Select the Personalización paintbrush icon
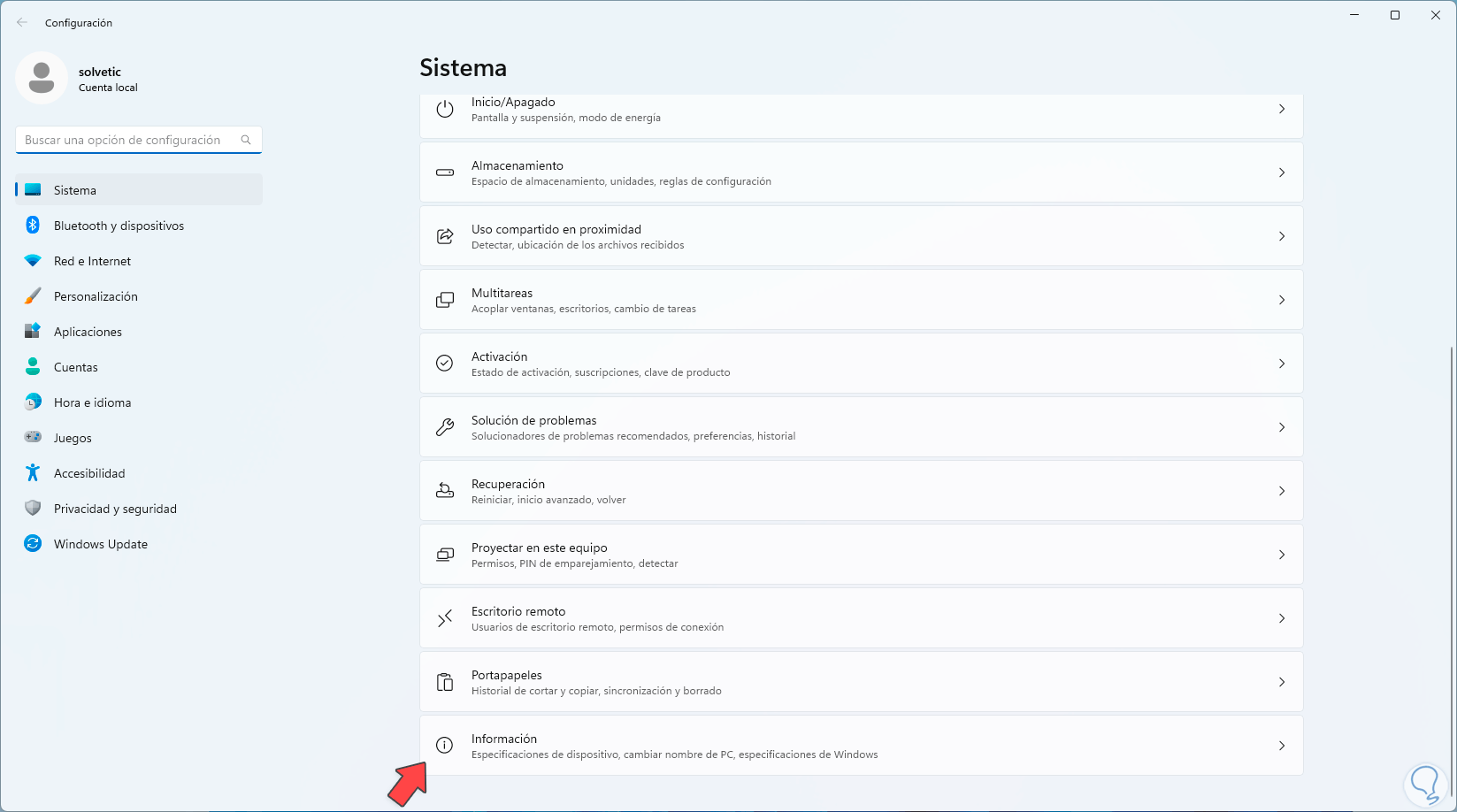Viewport: 1457px width, 812px height. 33,296
